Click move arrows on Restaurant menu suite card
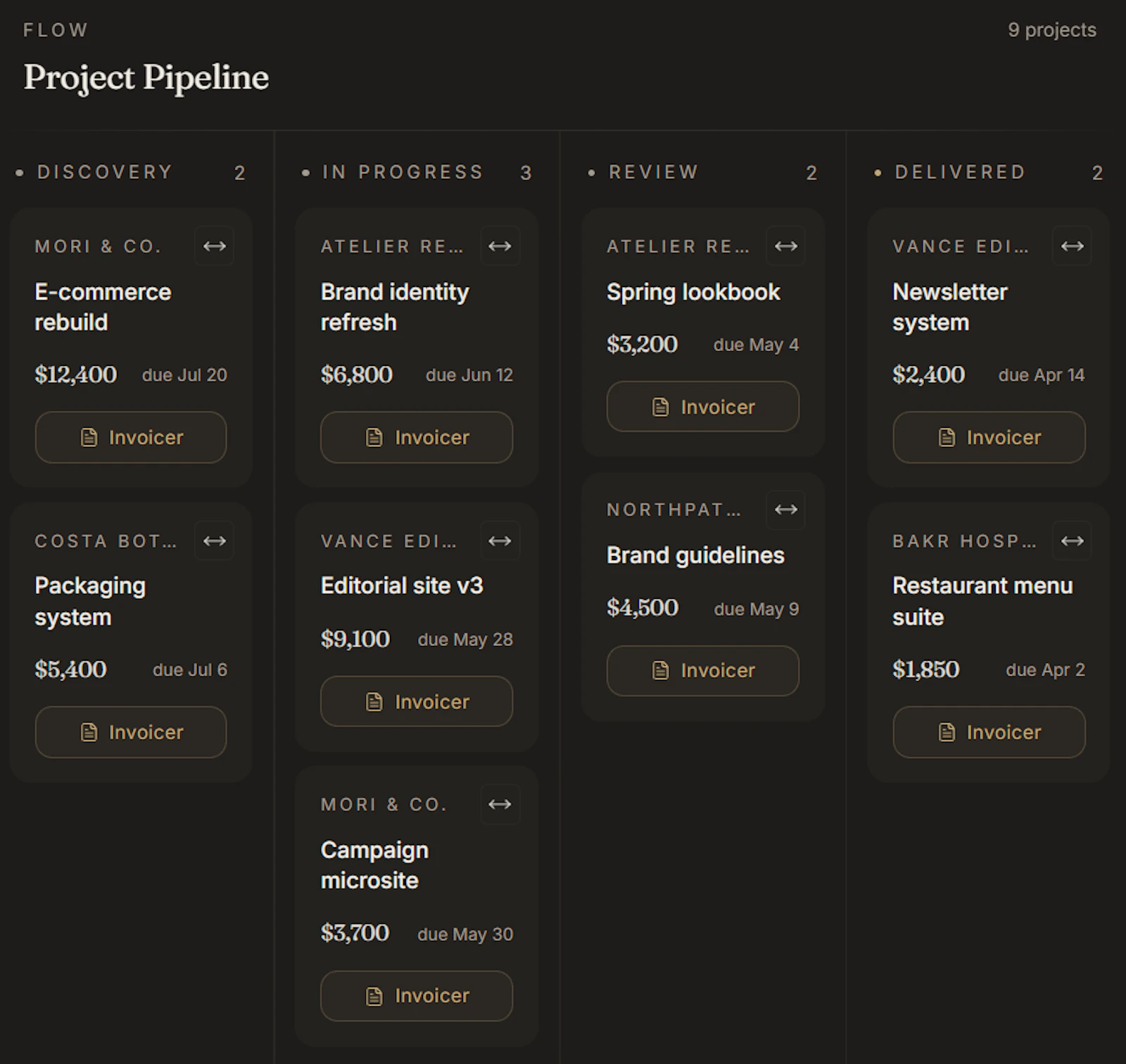Image resolution: width=1126 pixels, height=1064 pixels. tap(1073, 540)
